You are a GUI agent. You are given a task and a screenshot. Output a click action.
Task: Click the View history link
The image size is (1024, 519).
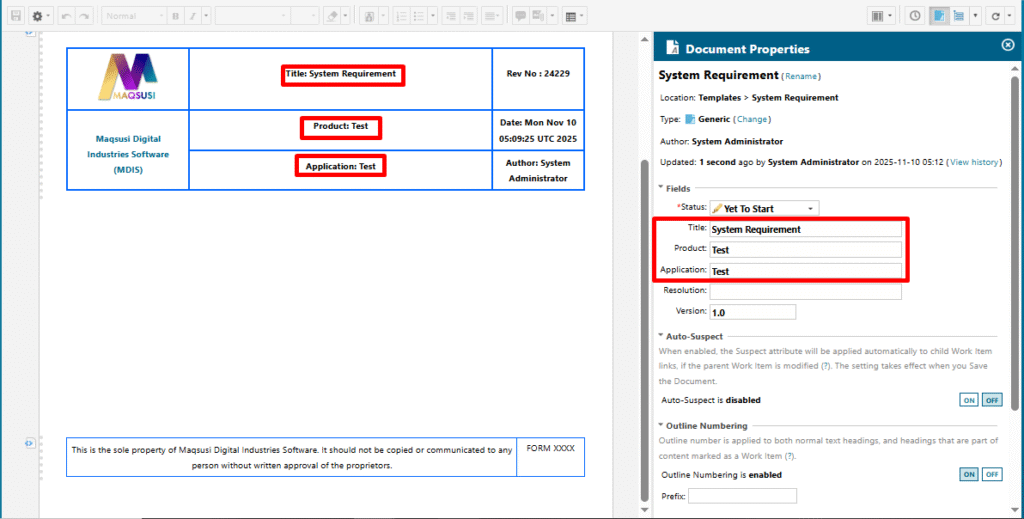(973, 162)
